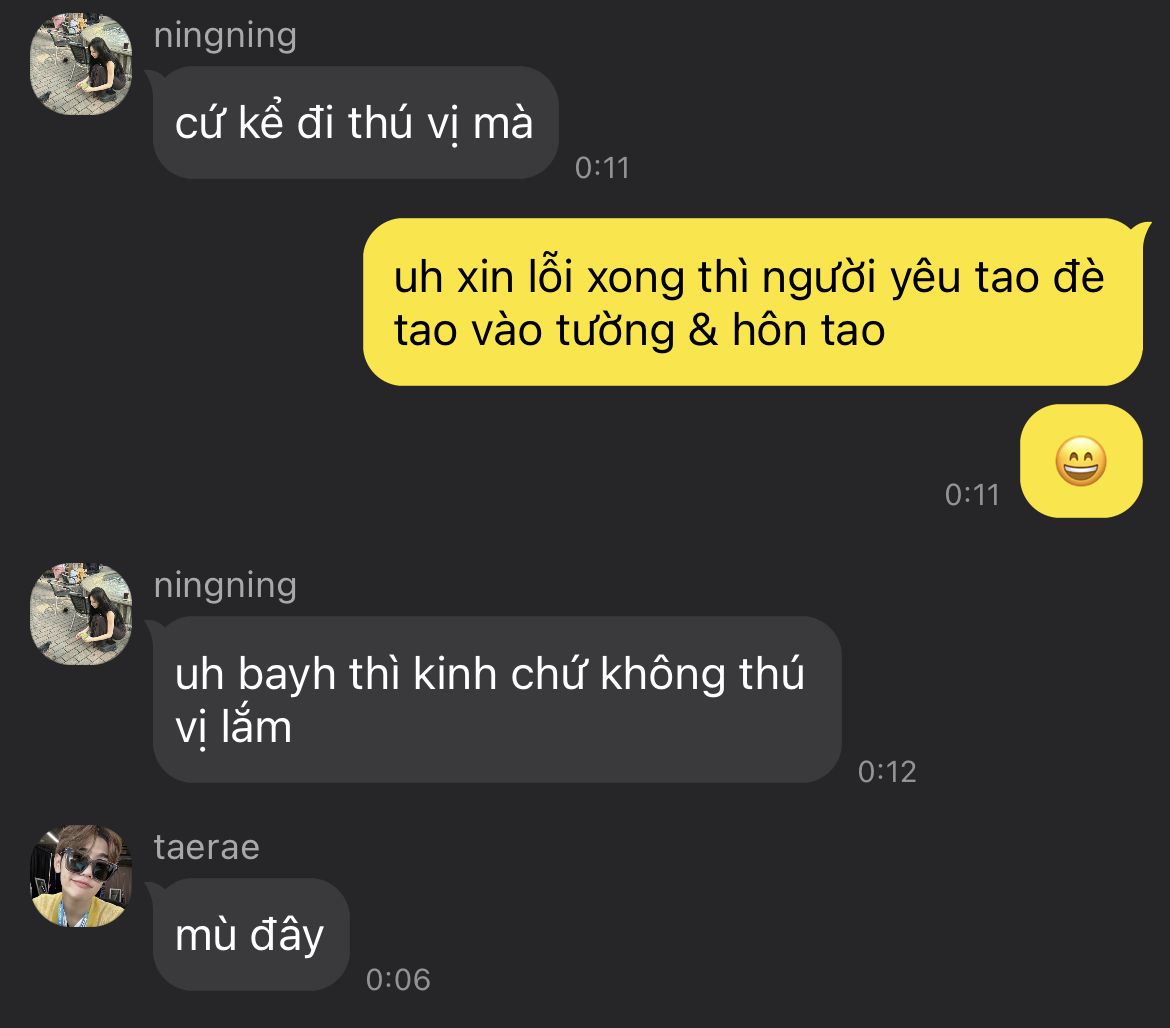This screenshot has width=1170, height=1028.
Task: Tap the grinning face emoji
Action: (1081, 461)
